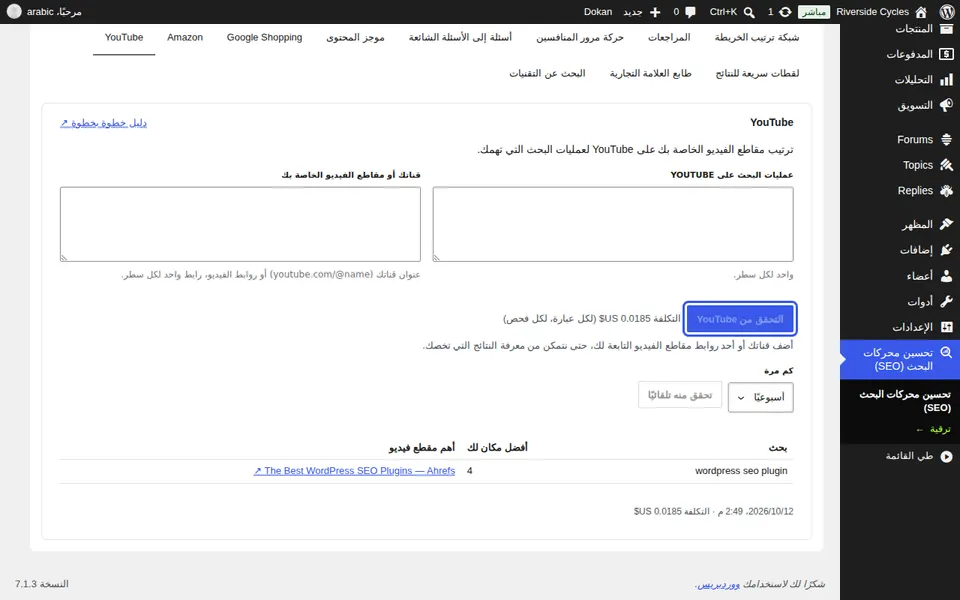Open Dokan in the admin bar

coord(598,12)
